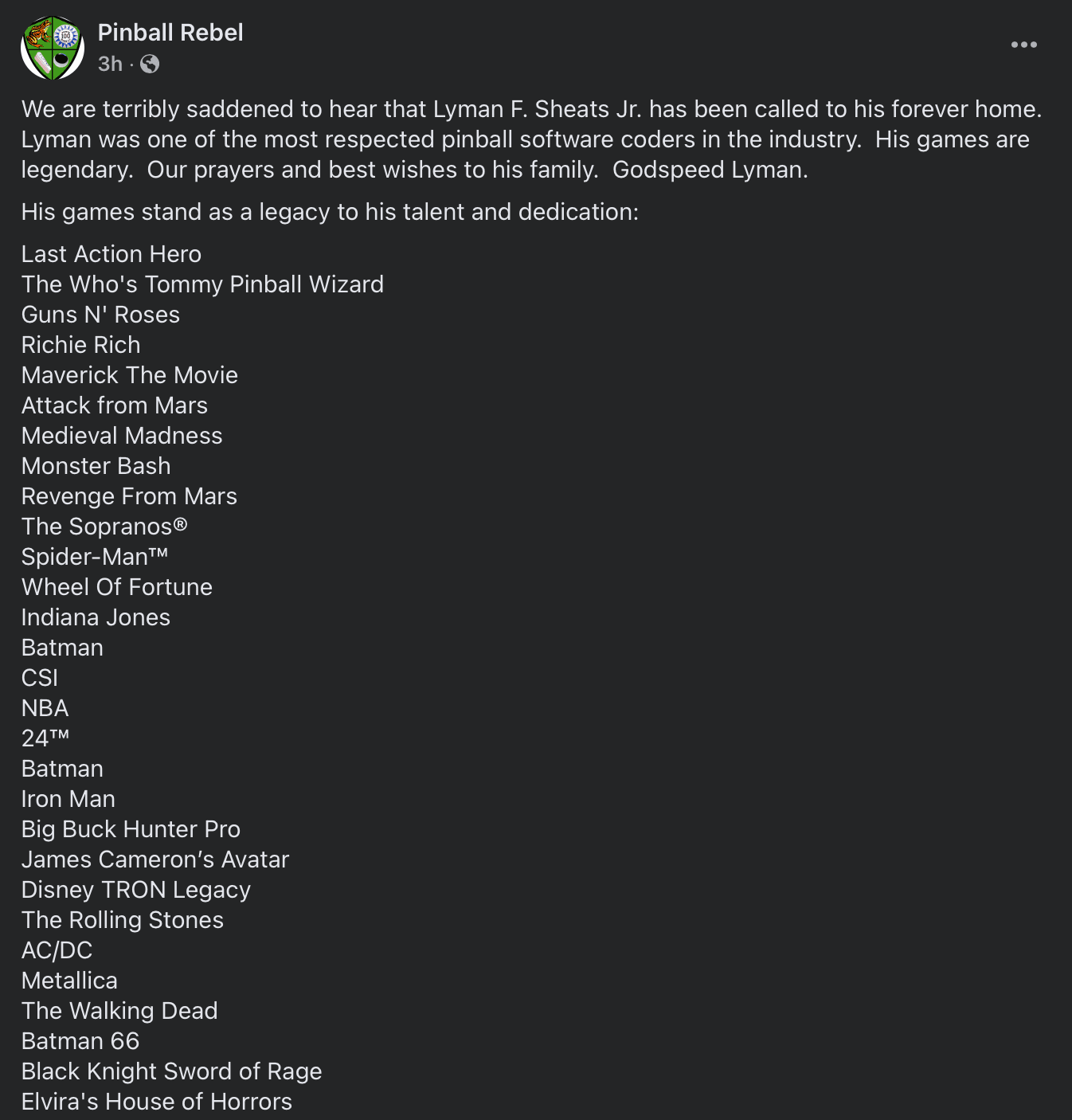This screenshot has height=1120, width=1072.
Task: Select the line reading Medieval Madness
Action: (x=122, y=435)
